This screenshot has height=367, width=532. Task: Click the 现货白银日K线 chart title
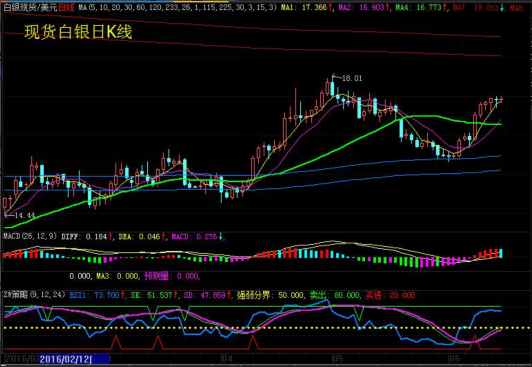point(78,32)
